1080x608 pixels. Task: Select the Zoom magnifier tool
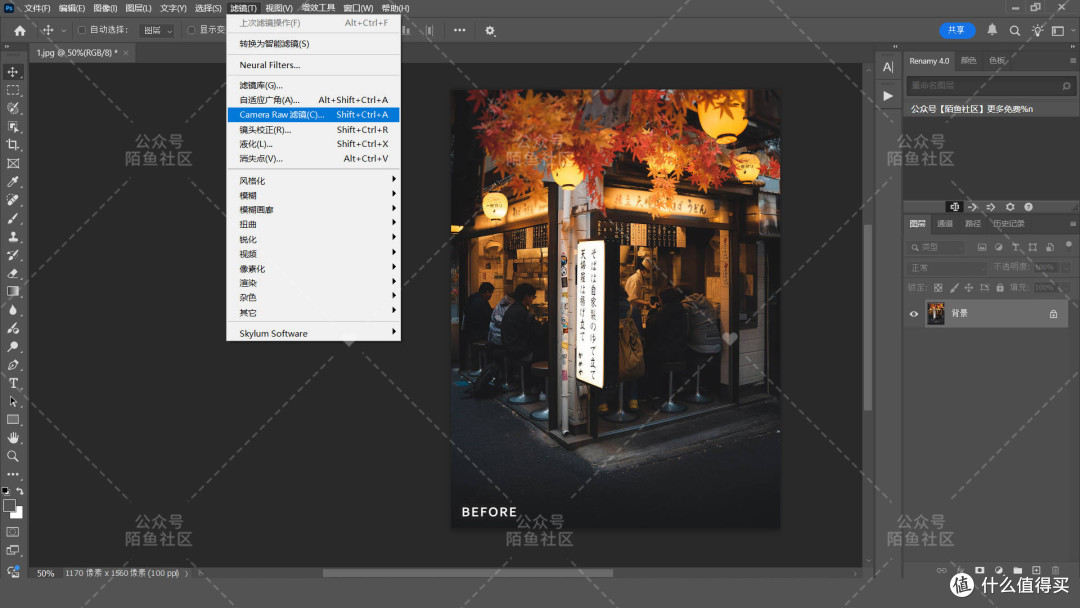tap(13, 456)
